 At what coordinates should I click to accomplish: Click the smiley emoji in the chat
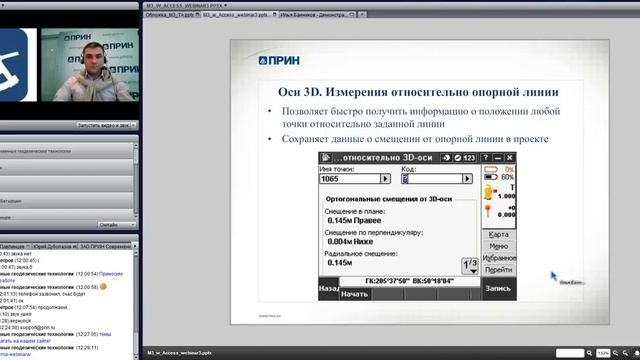(103, 287)
